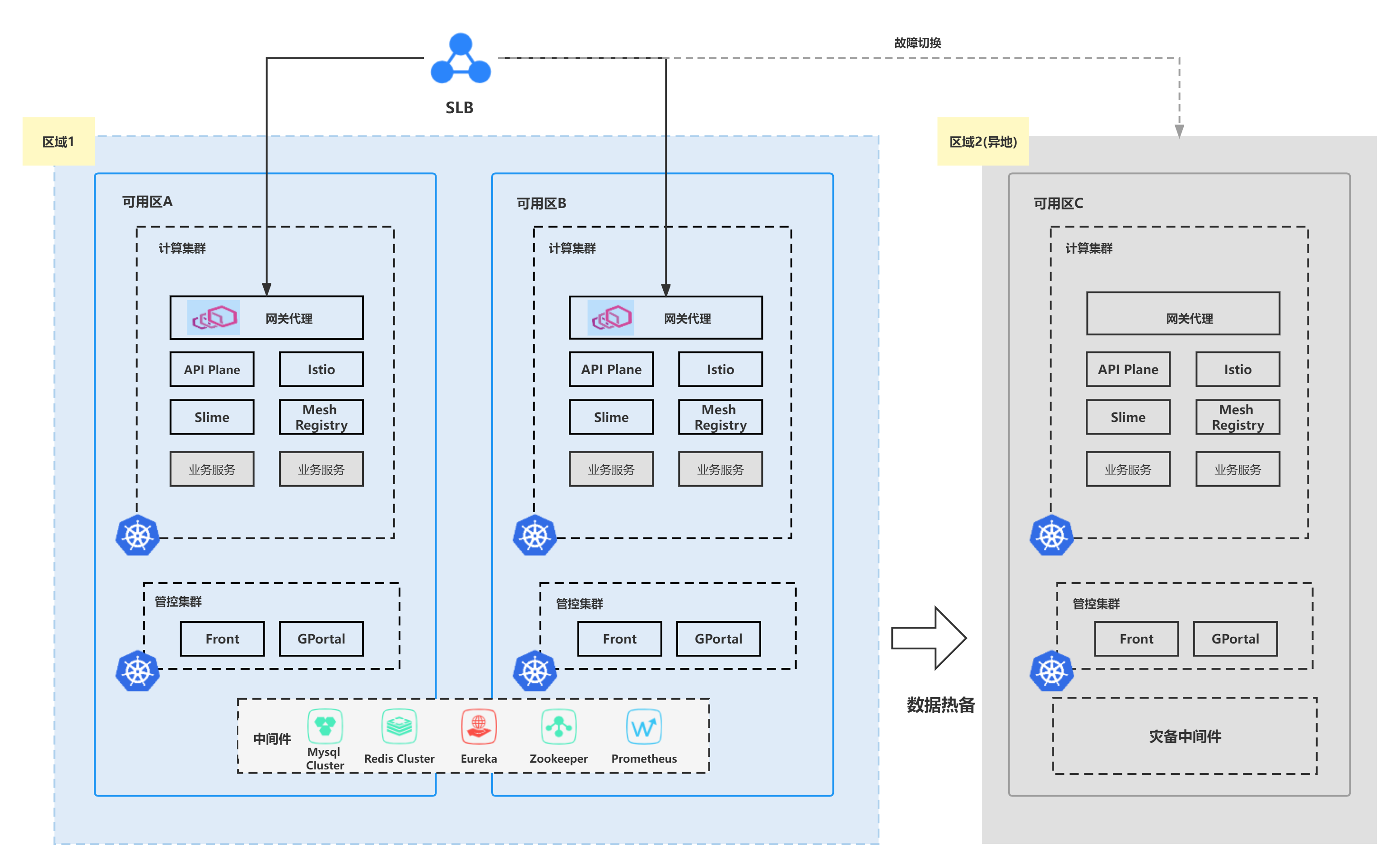Click right 业务服务 box in zone A

click(321, 469)
